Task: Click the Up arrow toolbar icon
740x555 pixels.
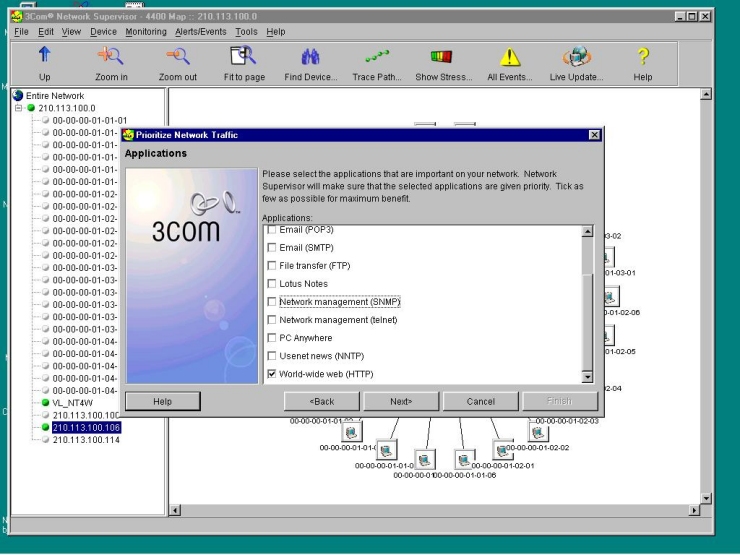Action: [x=45, y=58]
